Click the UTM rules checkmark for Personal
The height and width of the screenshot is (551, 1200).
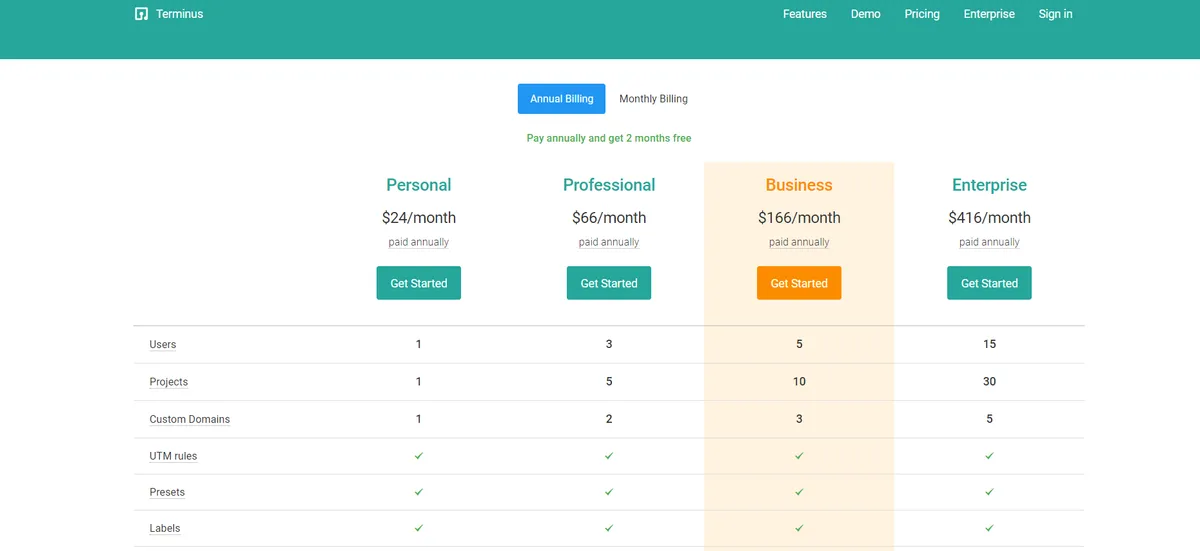click(x=418, y=456)
